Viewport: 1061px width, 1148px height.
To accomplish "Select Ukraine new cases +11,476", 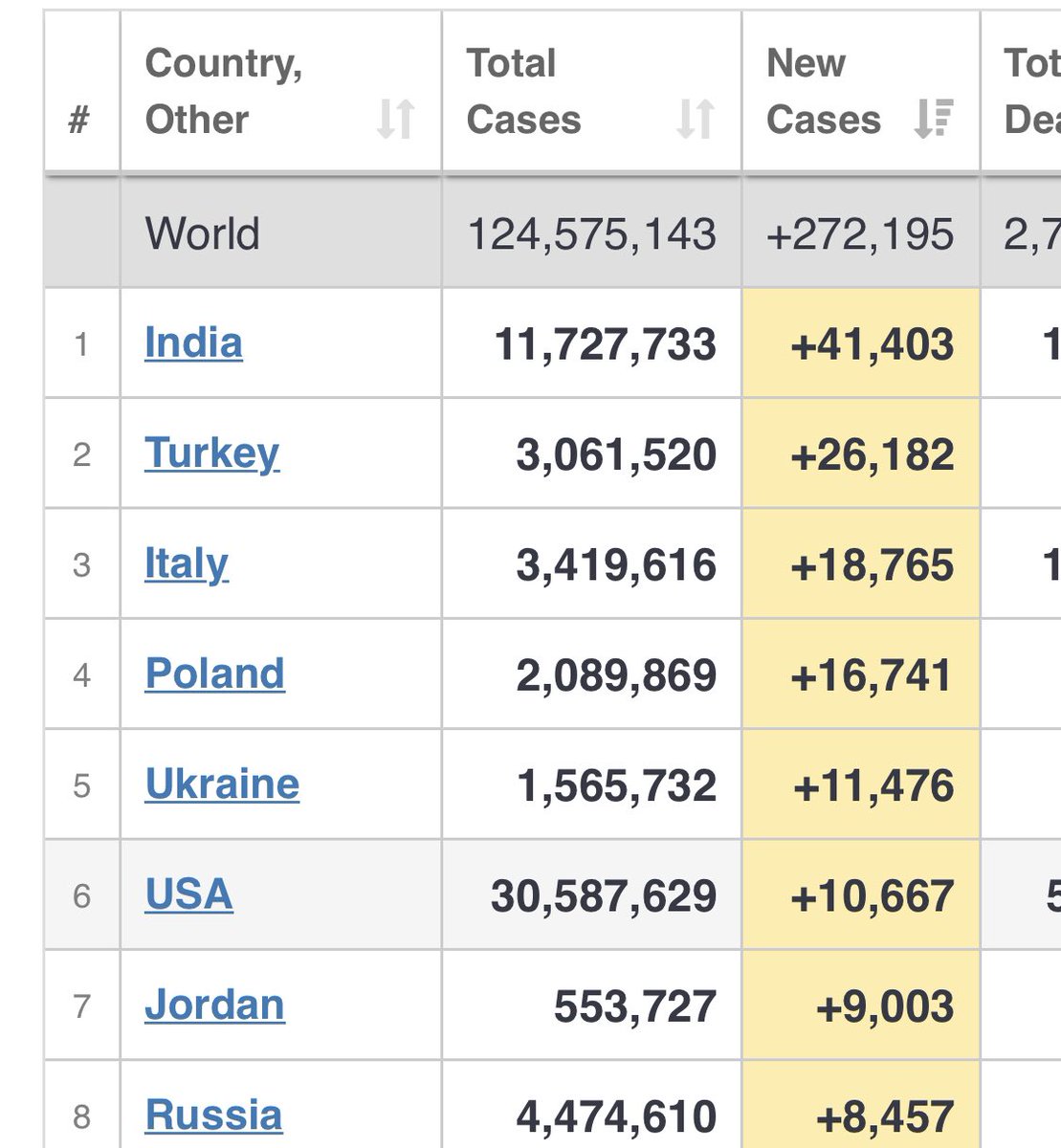I will click(x=873, y=785).
